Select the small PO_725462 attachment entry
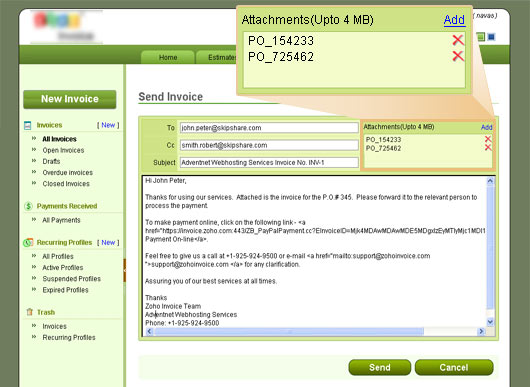This screenshot has height=387, width=530. click(383, 148)
